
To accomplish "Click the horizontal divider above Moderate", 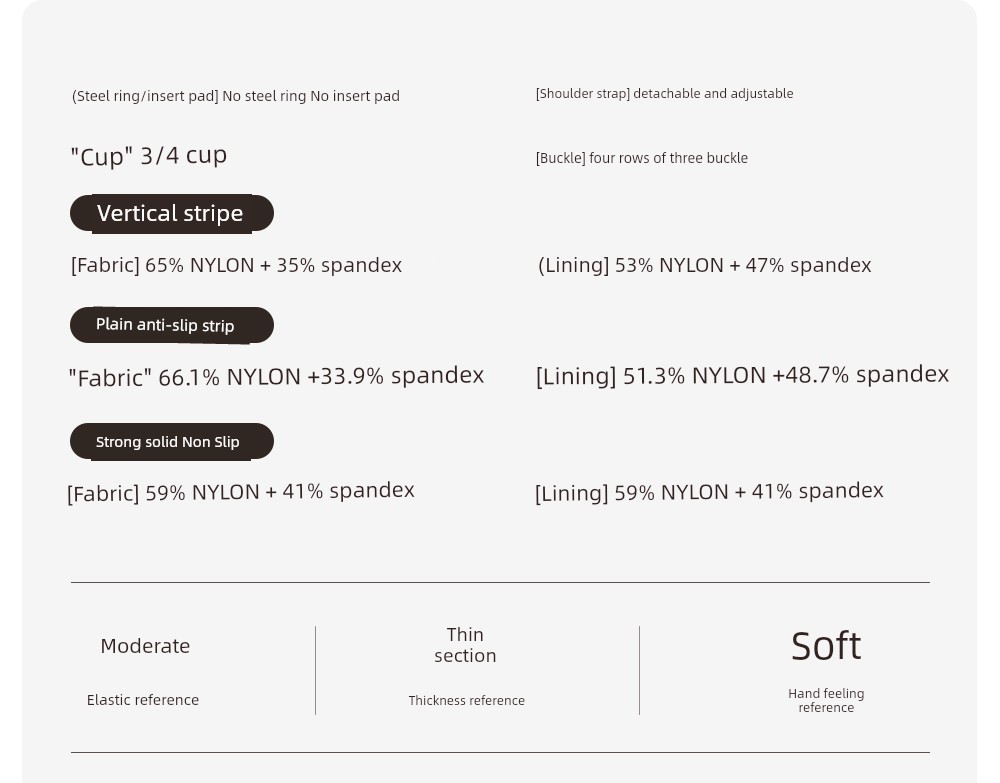I will pos(500,582).
